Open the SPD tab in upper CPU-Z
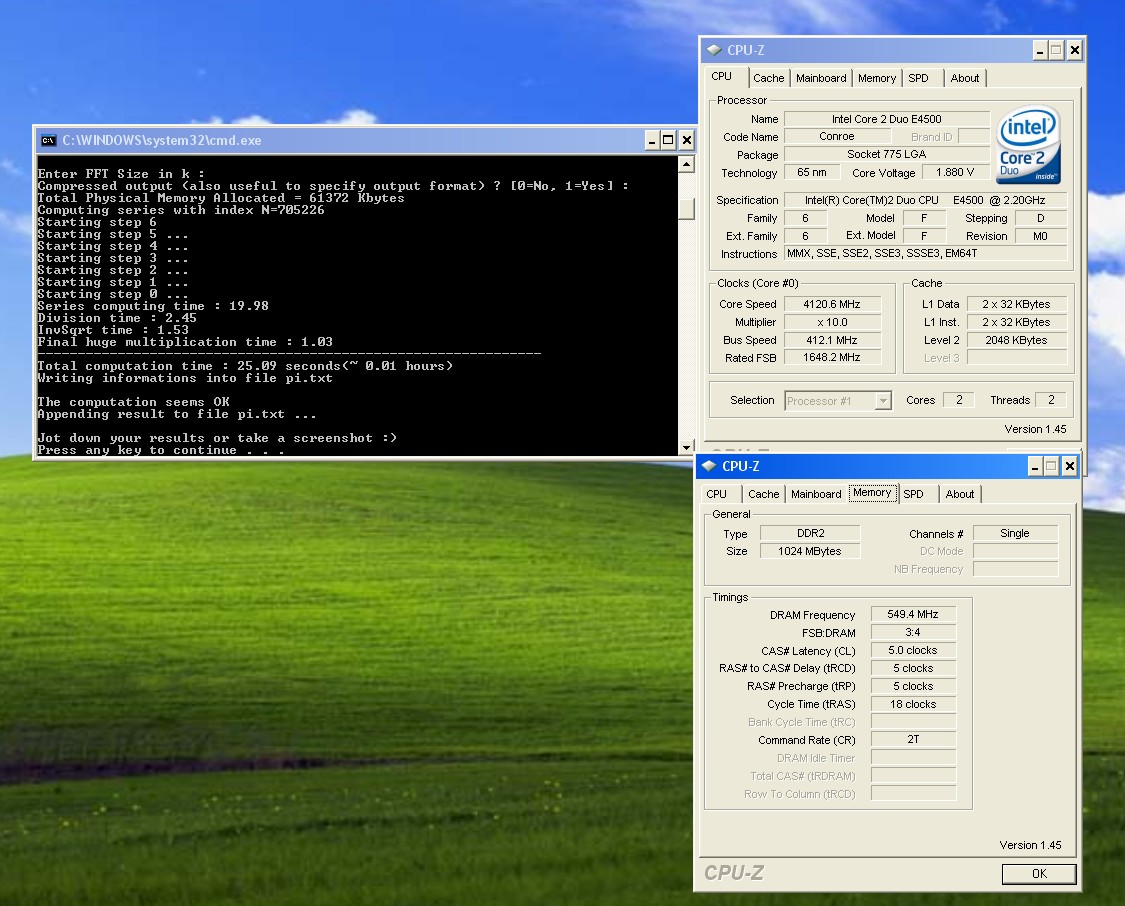 click(918, 78)
